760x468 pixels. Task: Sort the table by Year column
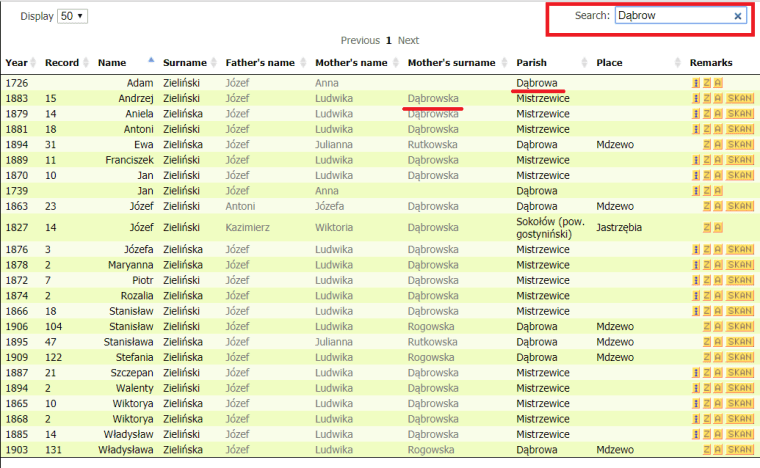(x=17, y=62)
